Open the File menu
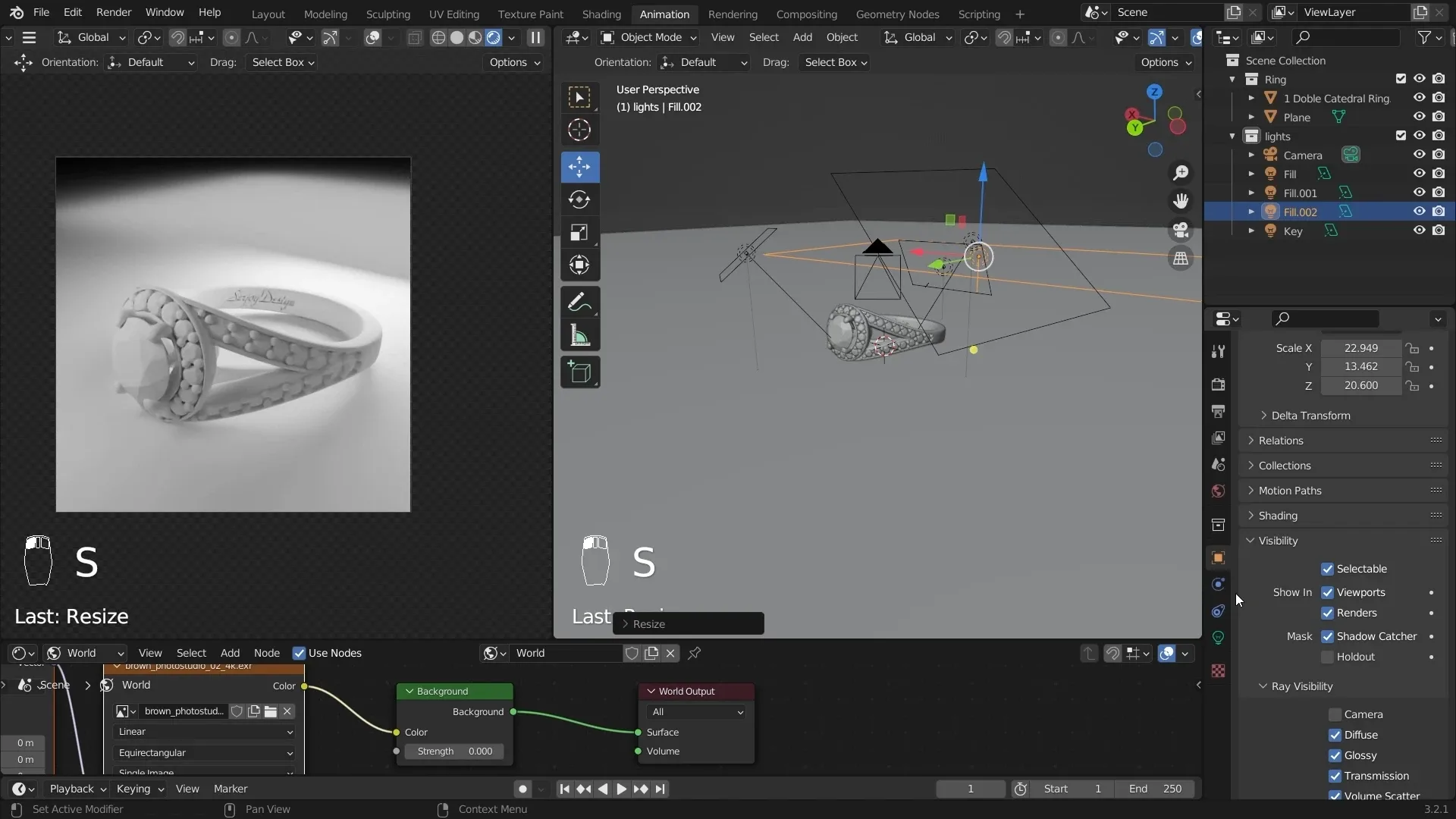The image size is (1456, 819). [42, 13]
